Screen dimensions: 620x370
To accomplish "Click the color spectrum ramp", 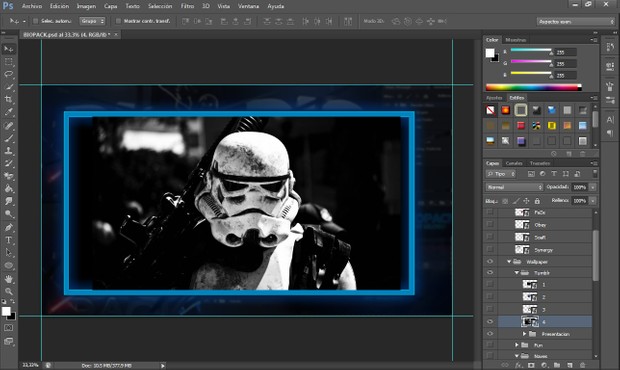I will 533,87.
